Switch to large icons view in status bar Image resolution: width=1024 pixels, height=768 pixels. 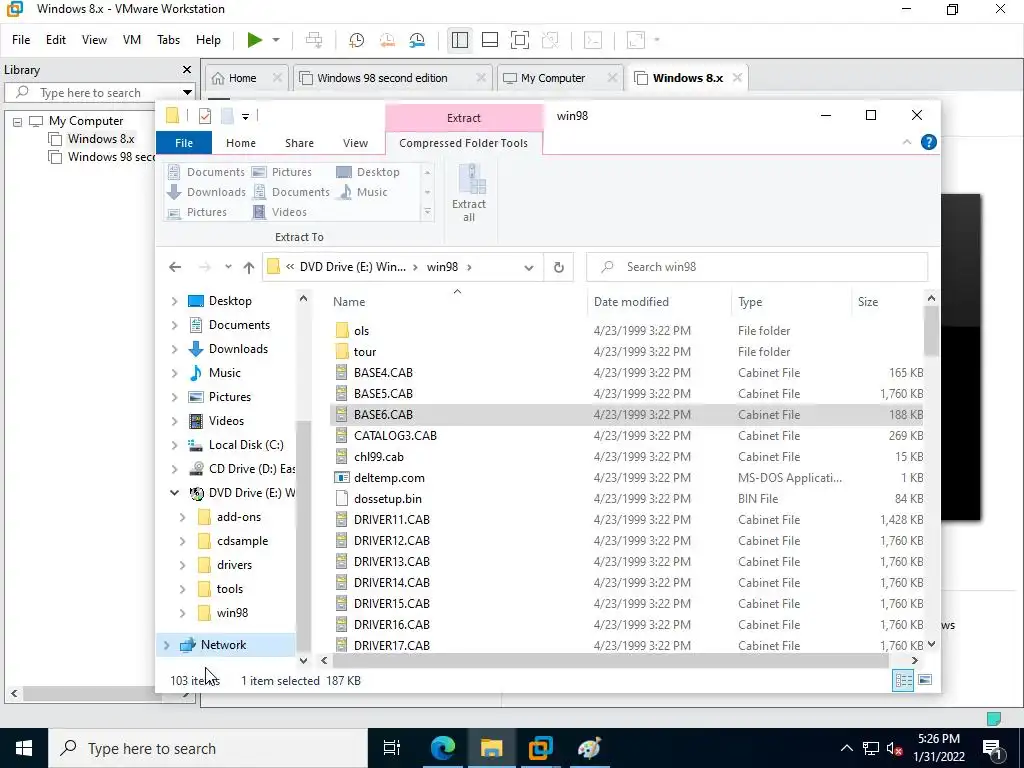pos(925,680)
